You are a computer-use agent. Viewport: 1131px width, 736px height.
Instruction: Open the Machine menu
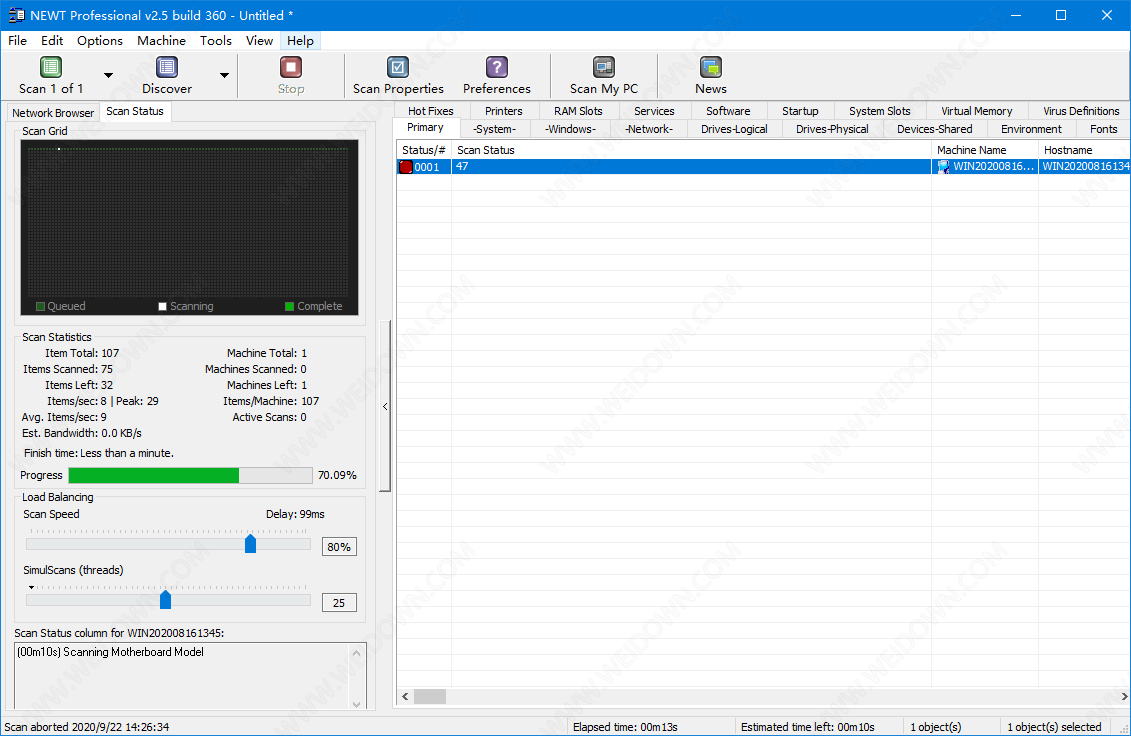162,40
